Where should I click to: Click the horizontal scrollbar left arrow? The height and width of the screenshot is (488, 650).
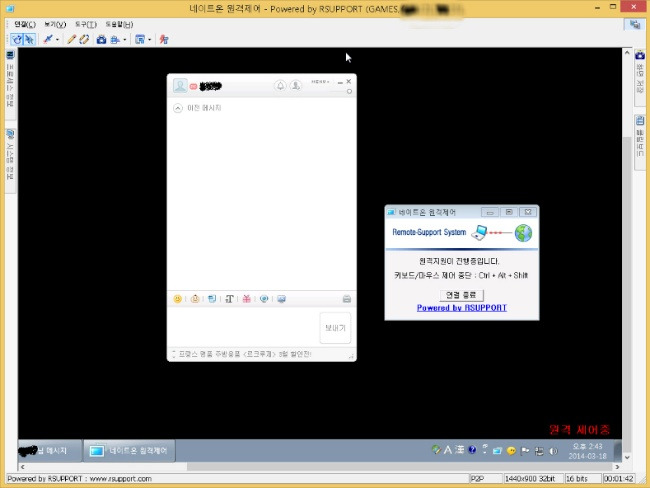tap(22, 467)
